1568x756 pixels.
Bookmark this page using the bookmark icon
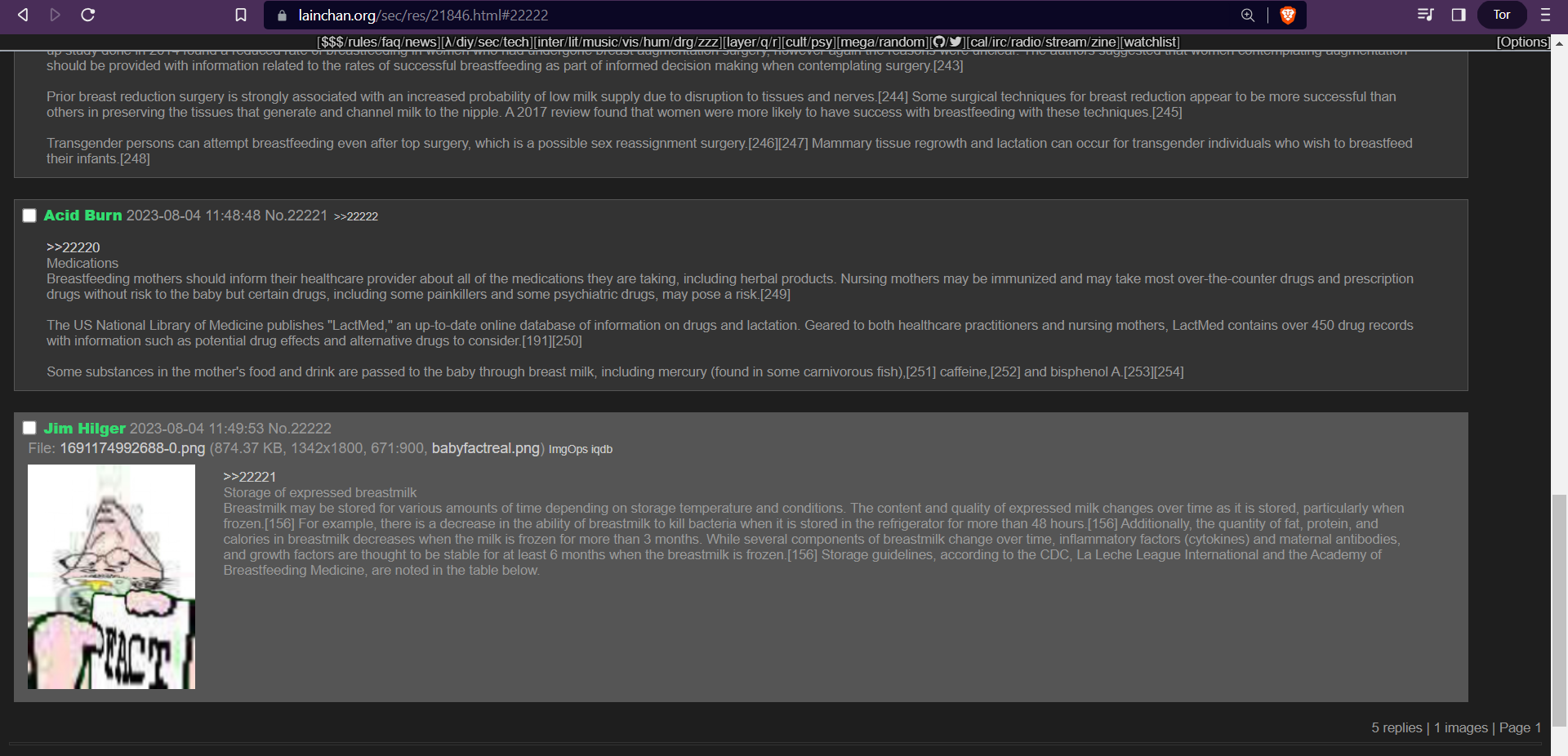click(x=241, y=15)
